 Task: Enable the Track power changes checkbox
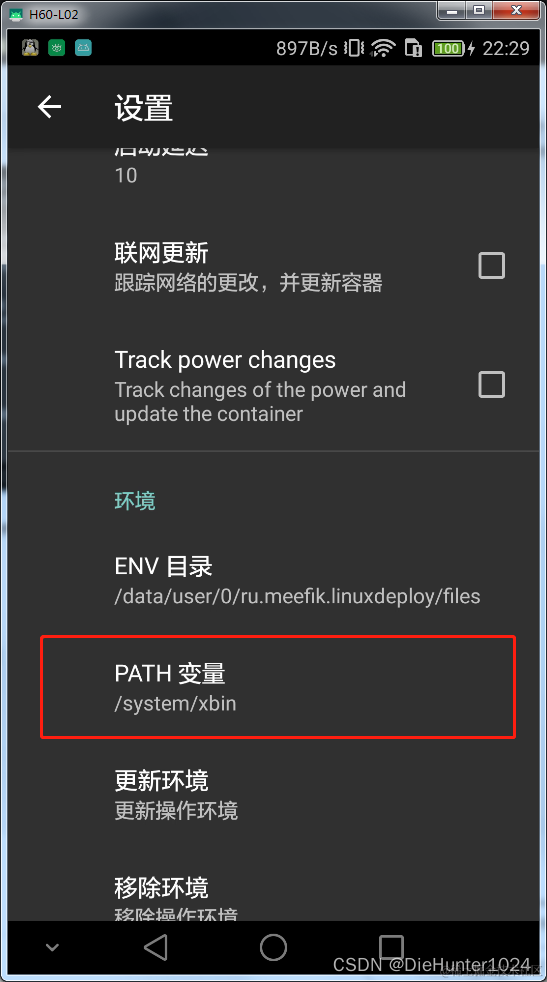(491, 385)
